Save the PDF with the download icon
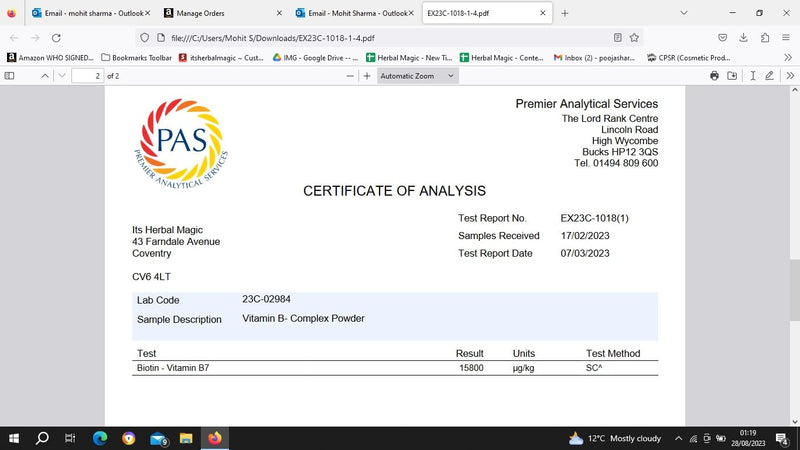 (x=732, y=76)
